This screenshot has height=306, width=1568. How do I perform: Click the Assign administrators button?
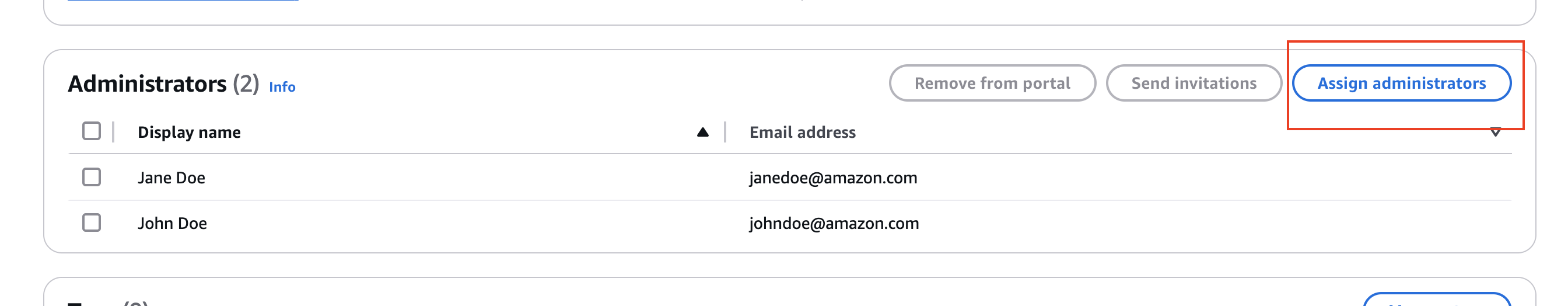[x=1401, y=83]
